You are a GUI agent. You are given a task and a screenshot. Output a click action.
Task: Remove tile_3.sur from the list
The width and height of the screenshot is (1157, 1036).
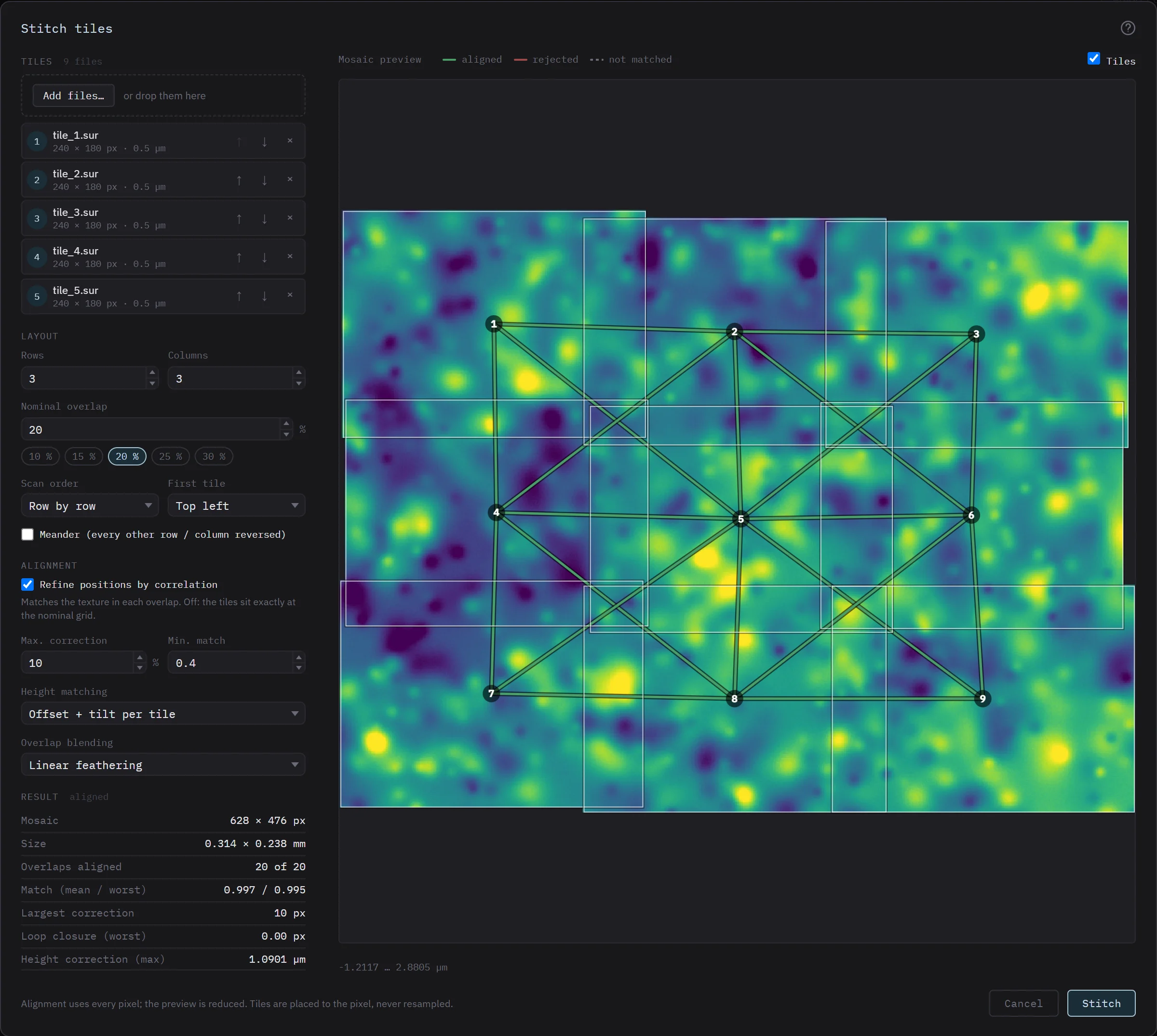tap(290, 218)
